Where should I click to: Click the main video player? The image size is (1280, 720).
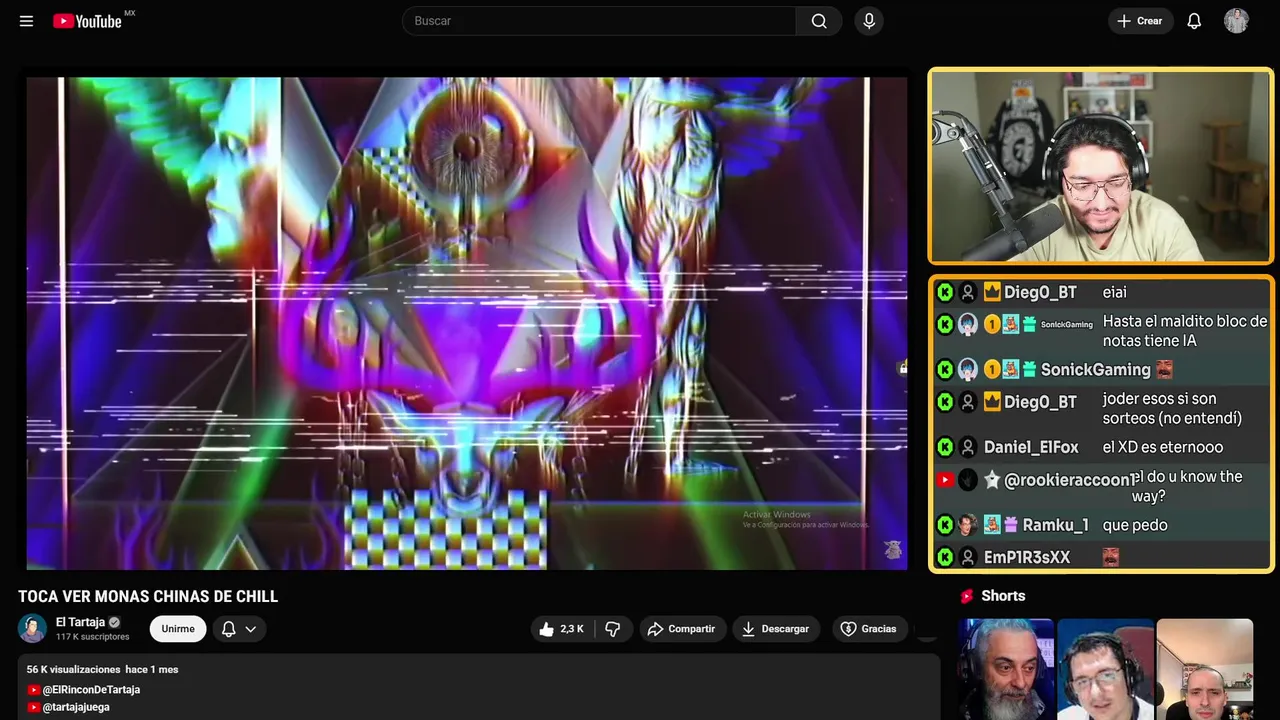[x=467, y=323]
